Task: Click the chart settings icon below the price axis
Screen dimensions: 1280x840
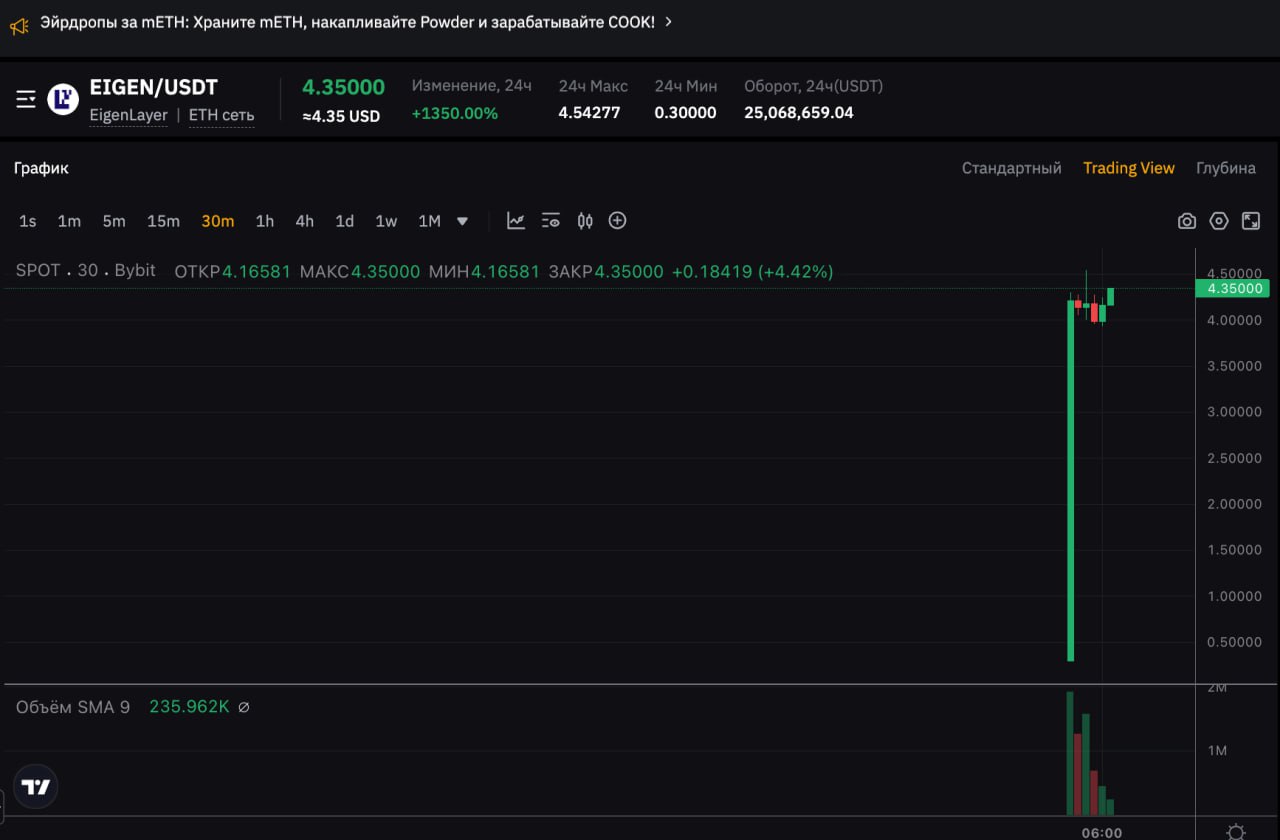Action: click(x=1237, y=831)
